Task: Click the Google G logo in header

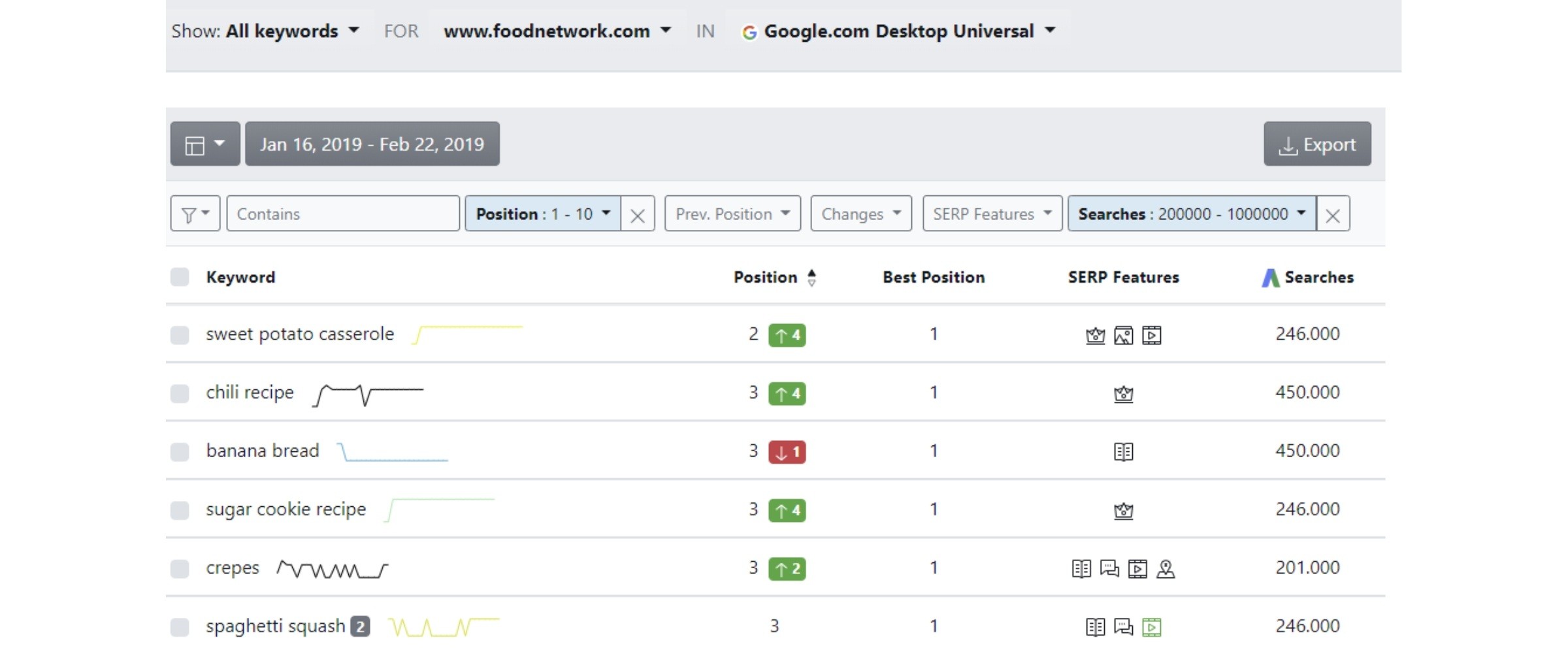Action: [749, 32]
